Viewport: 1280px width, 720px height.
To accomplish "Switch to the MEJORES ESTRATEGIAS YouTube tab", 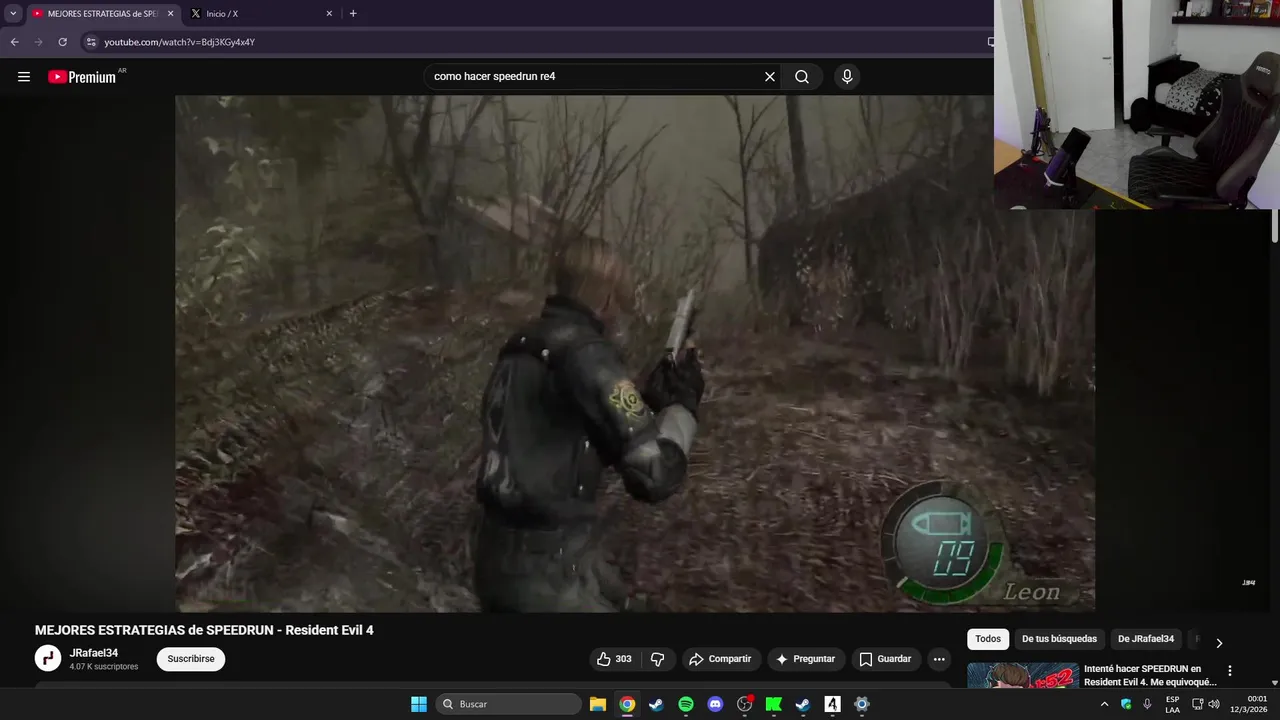I will click(103, 14).
